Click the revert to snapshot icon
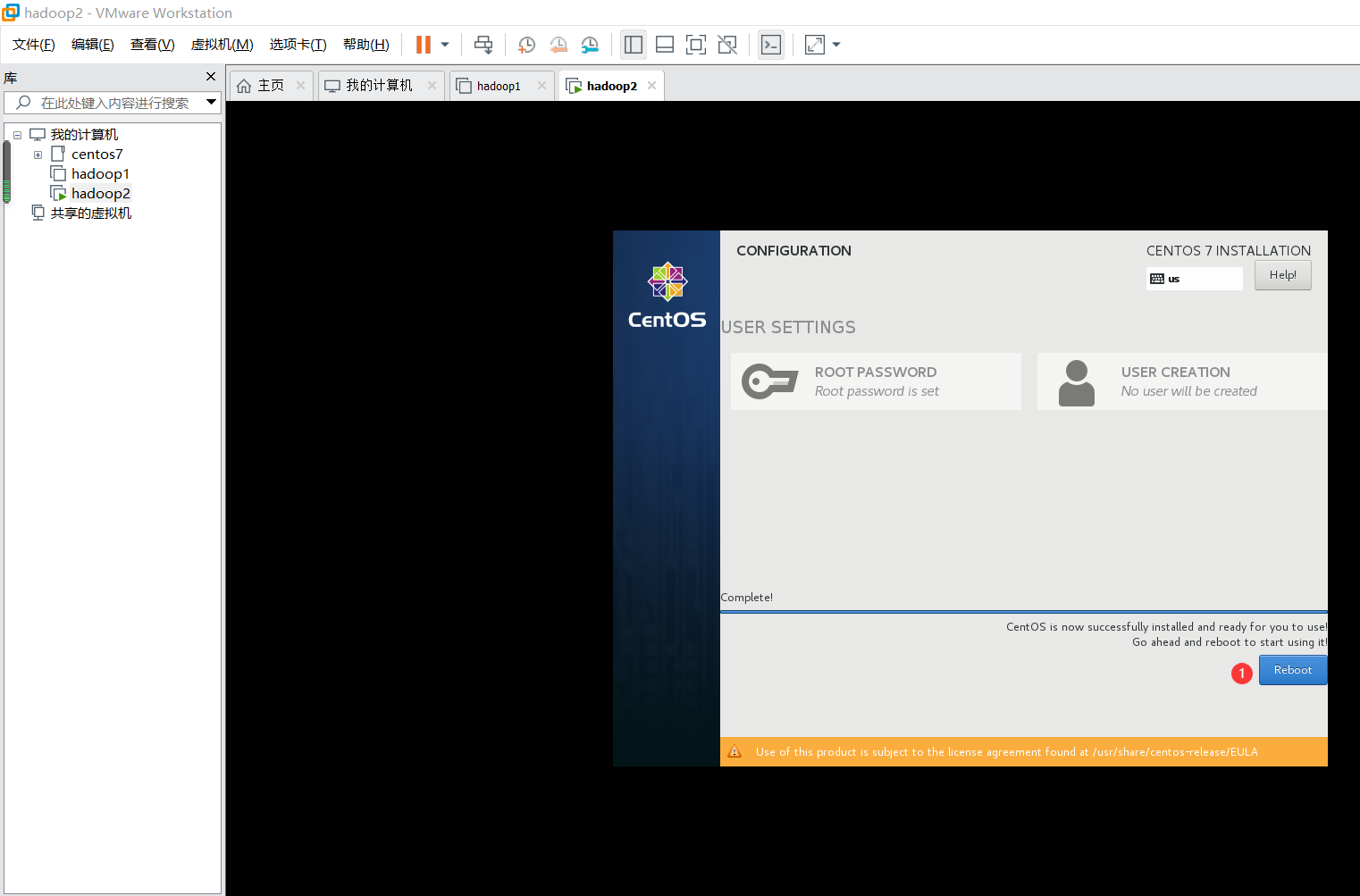Screen dimensions: 1360x896 [x=558, y=45]
